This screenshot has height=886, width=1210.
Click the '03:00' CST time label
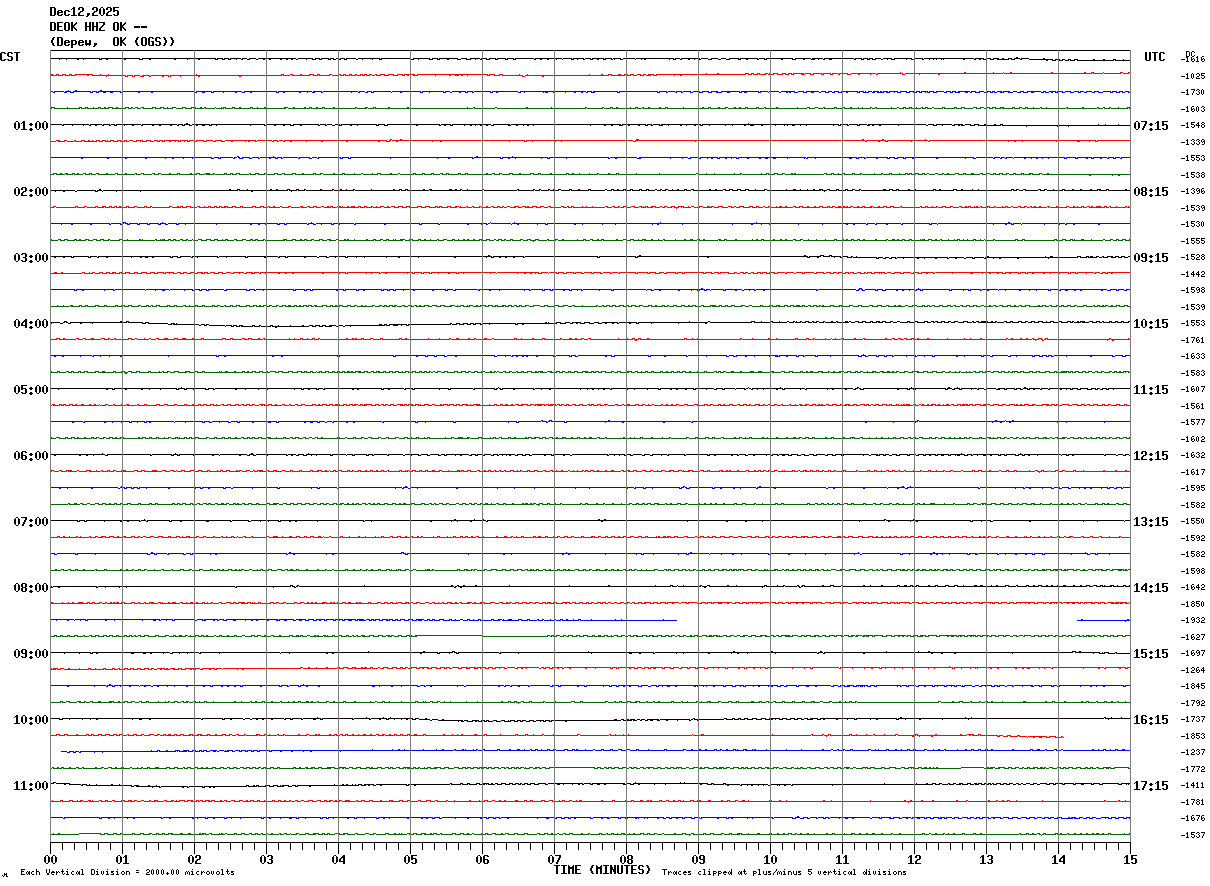31,258
